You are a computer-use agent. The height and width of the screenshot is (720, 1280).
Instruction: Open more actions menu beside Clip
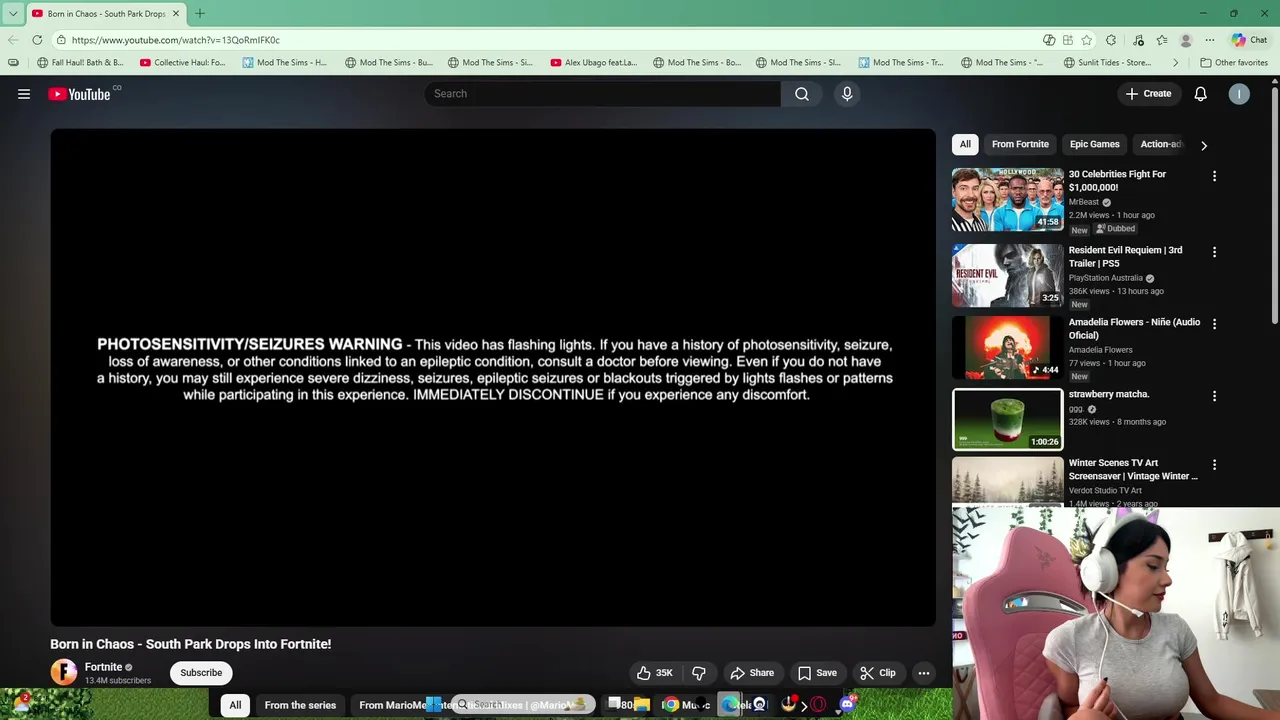click(x=924, y=673)
